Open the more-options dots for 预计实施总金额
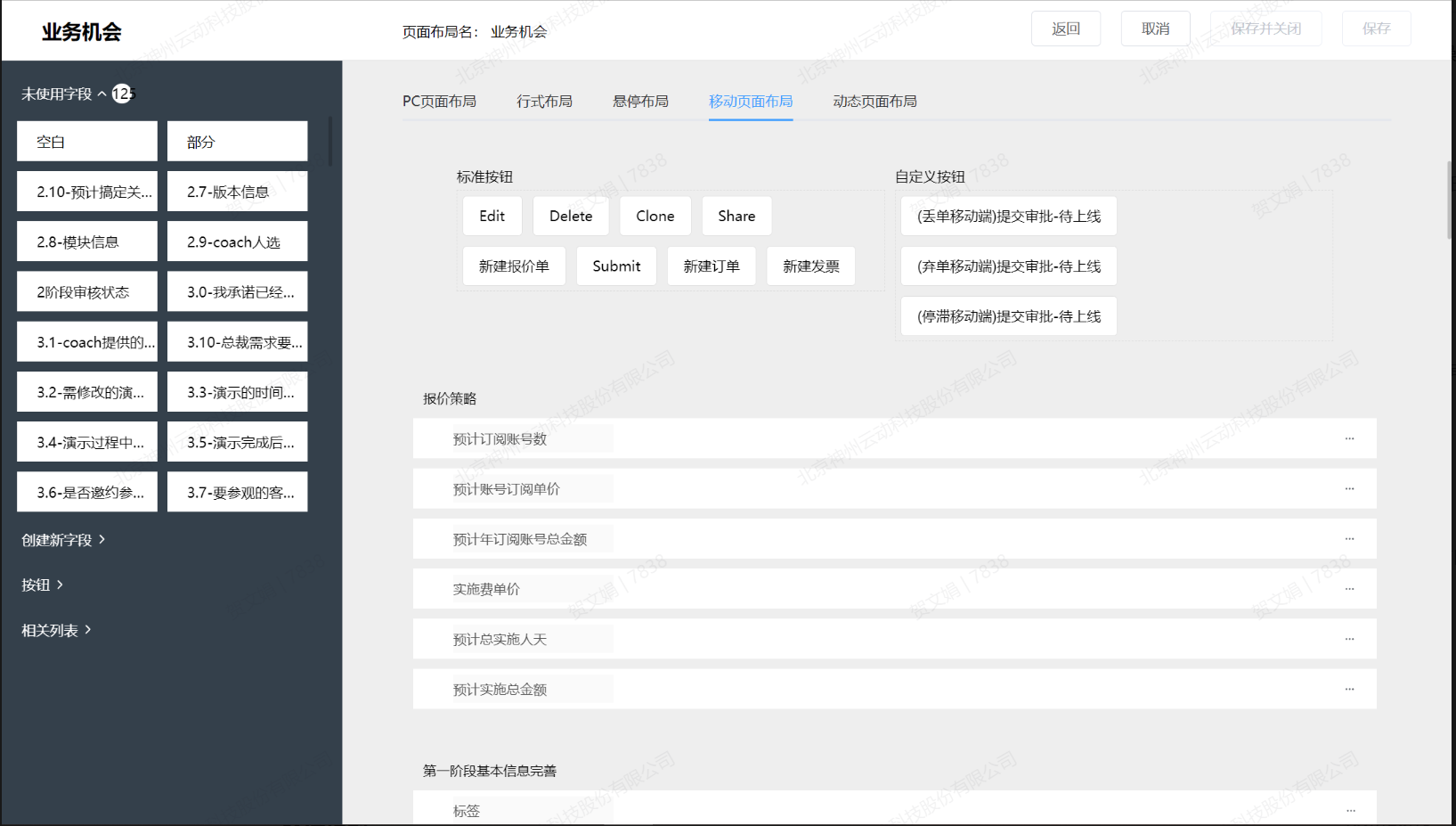Image resolution: width=1456 pixels, height=826 pixels. [1349, 689]
